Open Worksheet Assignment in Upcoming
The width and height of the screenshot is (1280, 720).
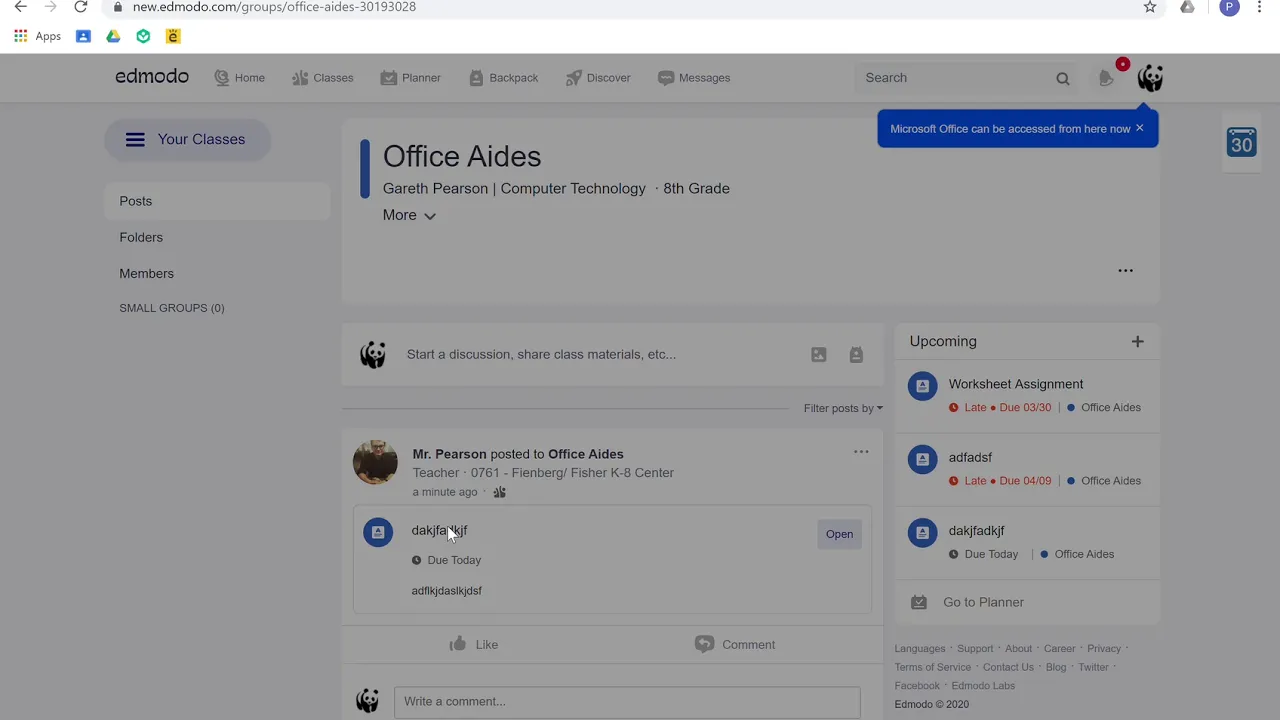[x=1016, y=384]
